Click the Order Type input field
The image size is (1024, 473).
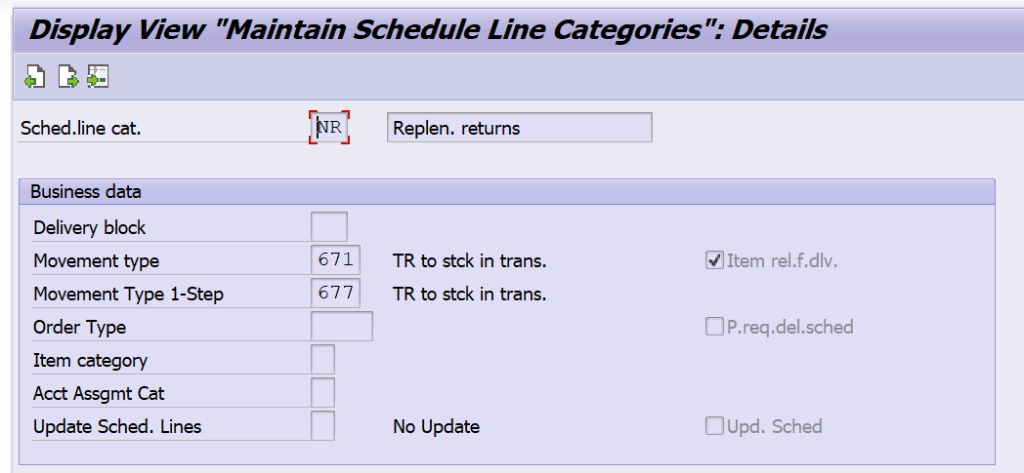(342, 327)
